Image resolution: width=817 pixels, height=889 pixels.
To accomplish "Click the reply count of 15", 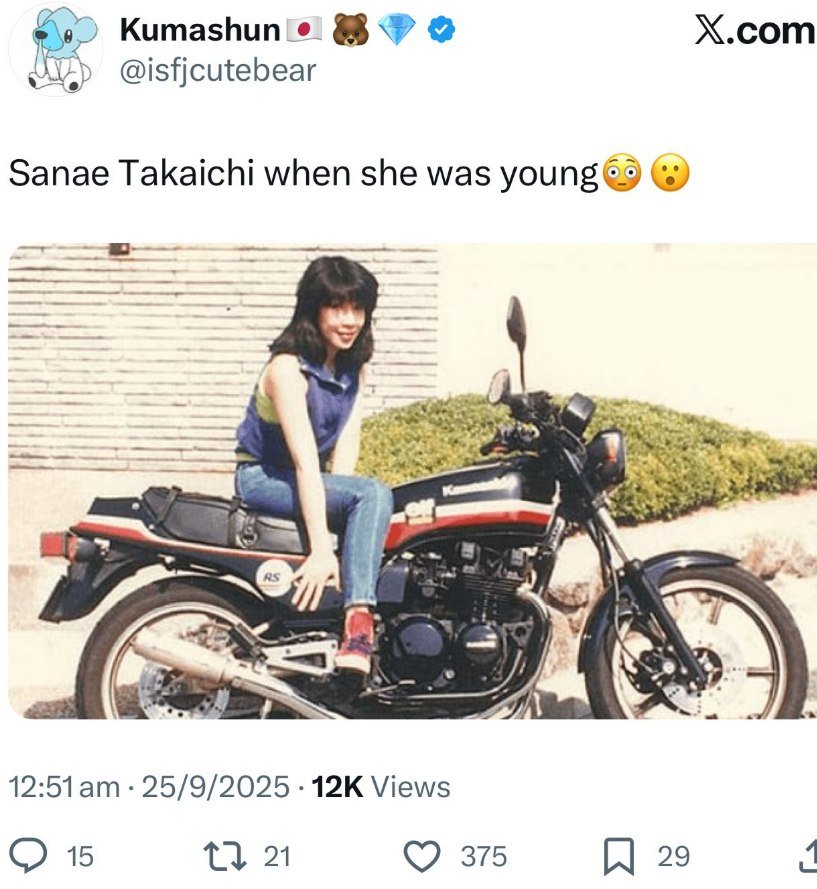I will click(79, 857).
